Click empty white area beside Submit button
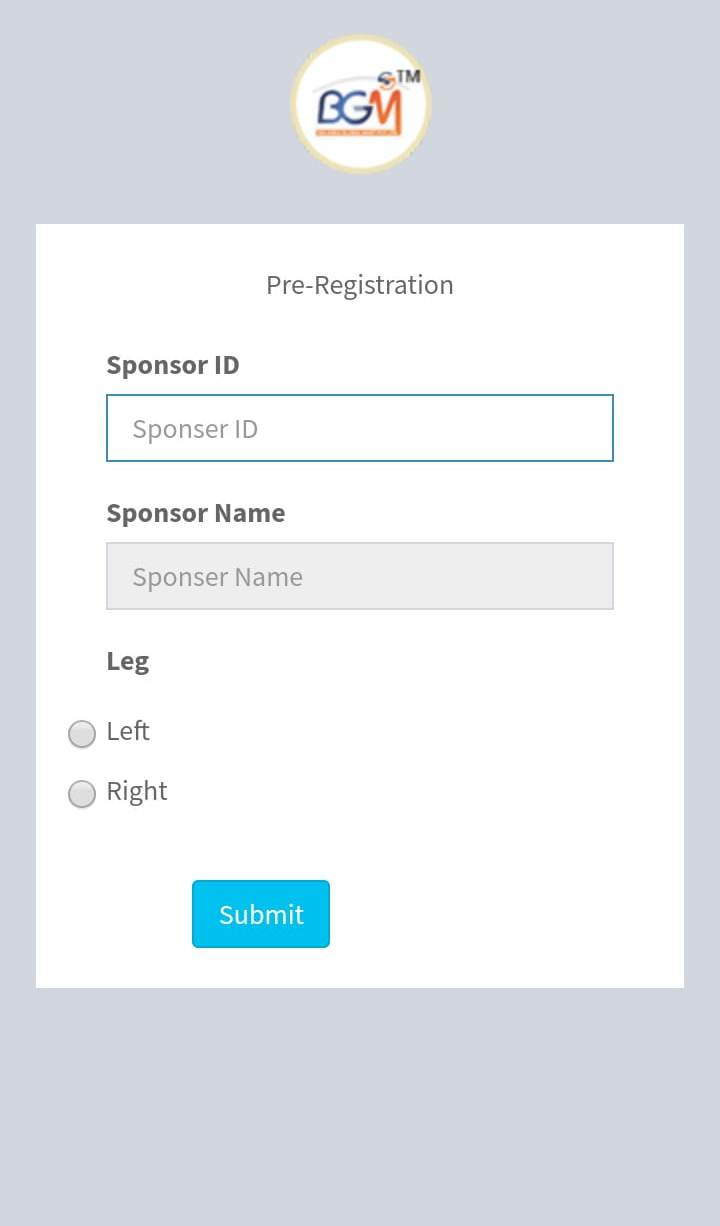Screen dimensions: 720x1226 (x=500, y=914)
